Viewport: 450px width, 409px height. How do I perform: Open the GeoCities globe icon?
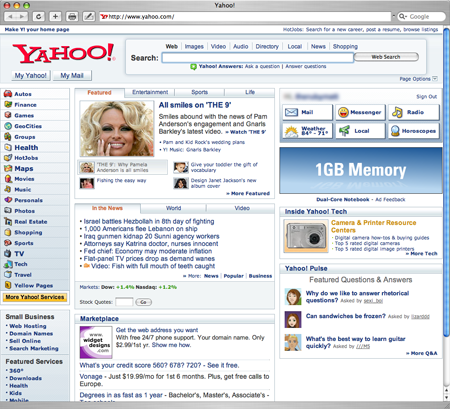point(8,126)
